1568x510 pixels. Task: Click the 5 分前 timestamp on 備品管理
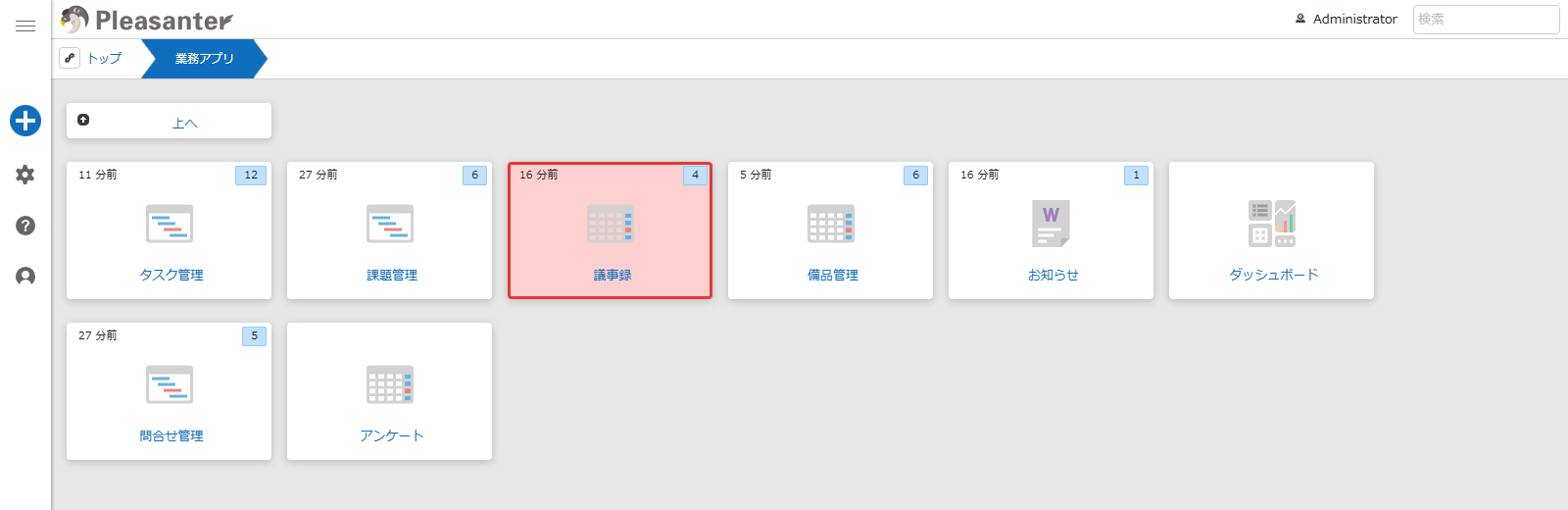coord(756,175)
